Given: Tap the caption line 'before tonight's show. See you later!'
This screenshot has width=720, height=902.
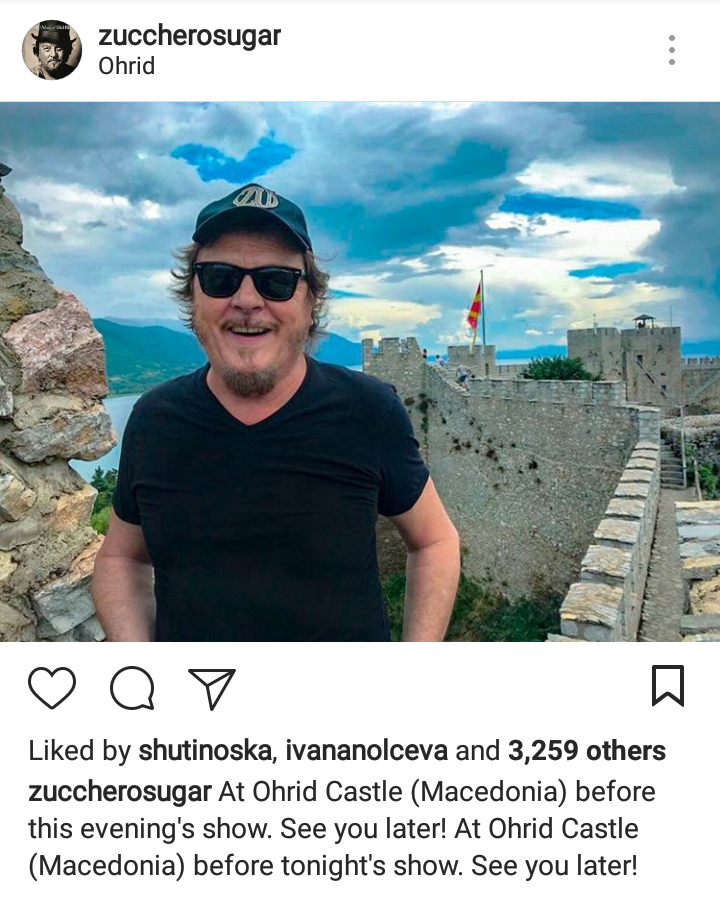Looking at the screenshot, I should (415, 866).
